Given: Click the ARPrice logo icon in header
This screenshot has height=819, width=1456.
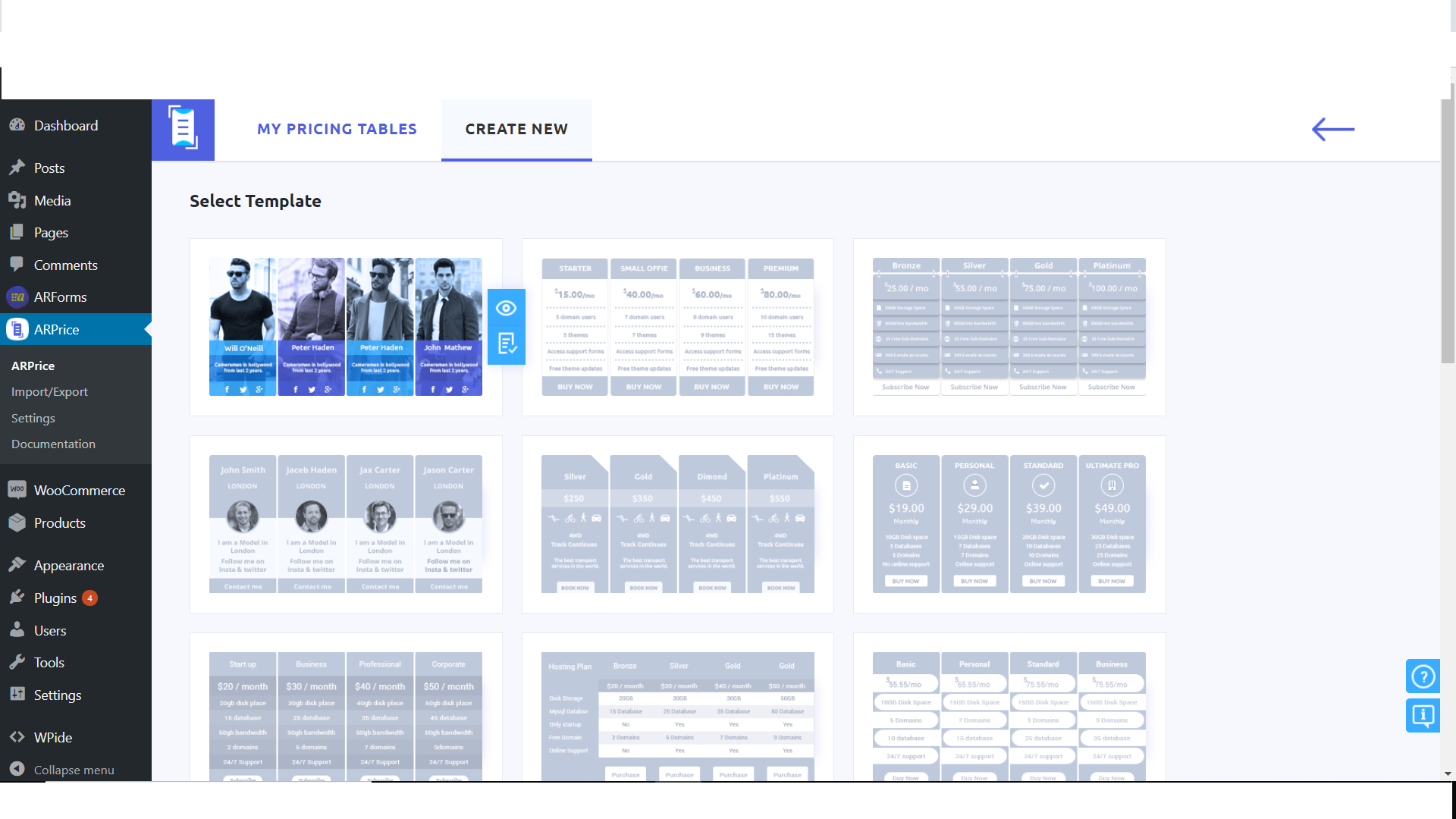Looking at the screenshot, I should [183, 129].
